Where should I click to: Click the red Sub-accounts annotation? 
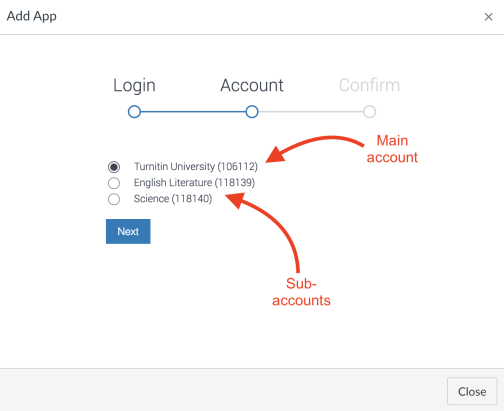click(x=301, y=292)
